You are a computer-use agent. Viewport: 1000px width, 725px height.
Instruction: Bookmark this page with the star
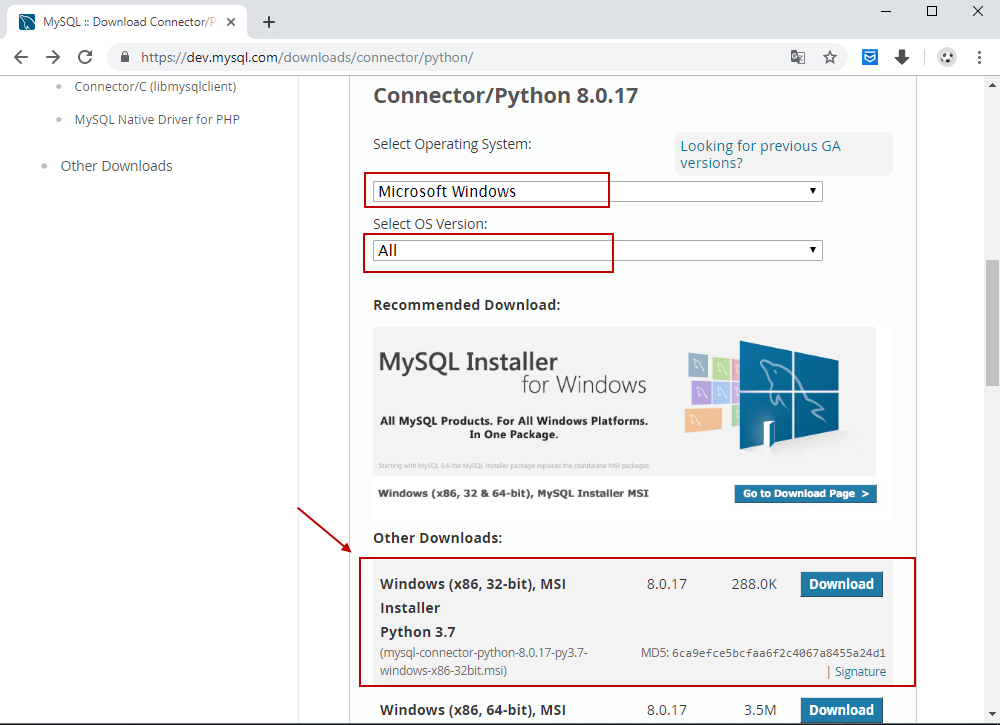pyautogui.click(x=830, y=57)
